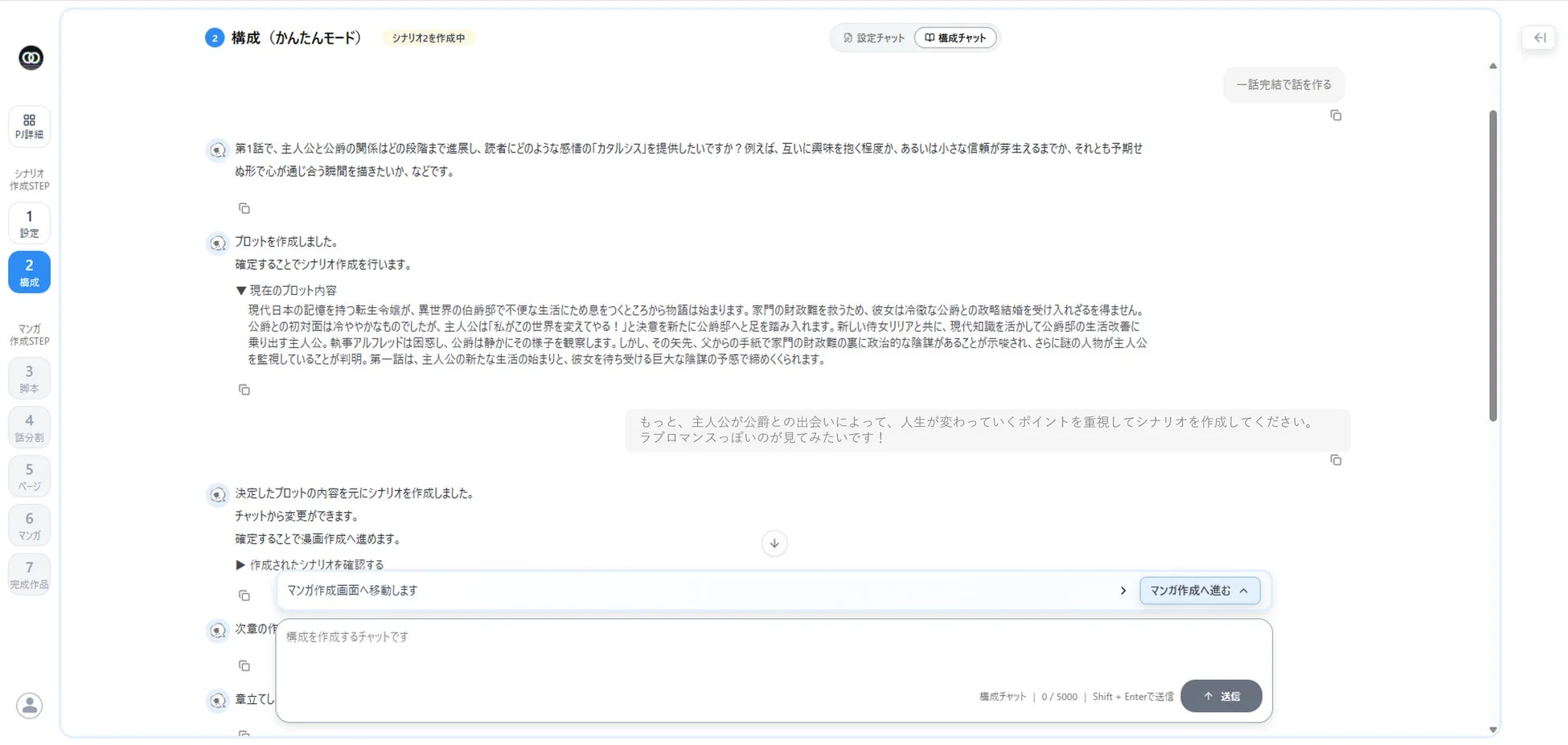The height and width of the screenshot is (745, 1568).
Task: Click the 一話完結で話を作る message bubble
Action: (1283, 84)
